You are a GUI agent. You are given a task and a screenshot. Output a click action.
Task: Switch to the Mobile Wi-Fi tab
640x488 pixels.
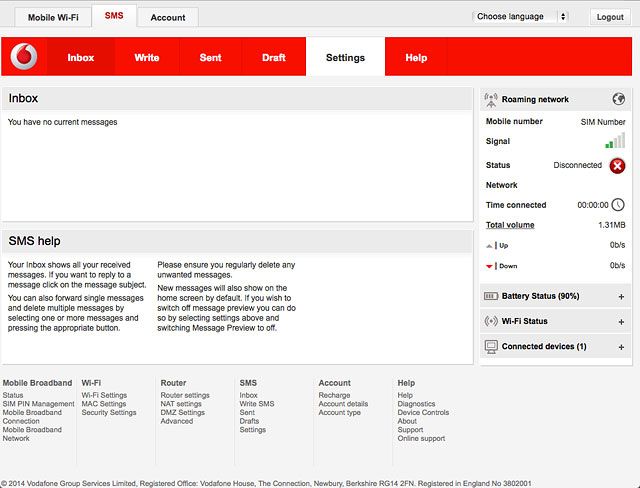53,18
